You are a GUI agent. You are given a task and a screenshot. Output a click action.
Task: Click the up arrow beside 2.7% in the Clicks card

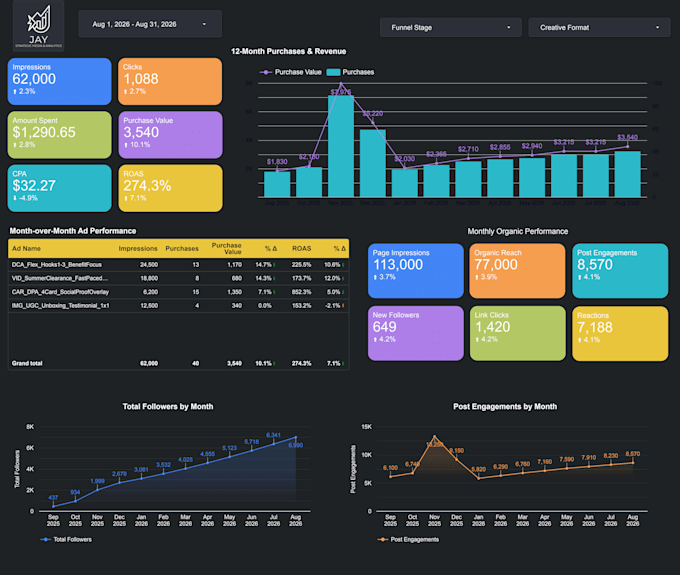pyautogui.click(x=125, y=91)
